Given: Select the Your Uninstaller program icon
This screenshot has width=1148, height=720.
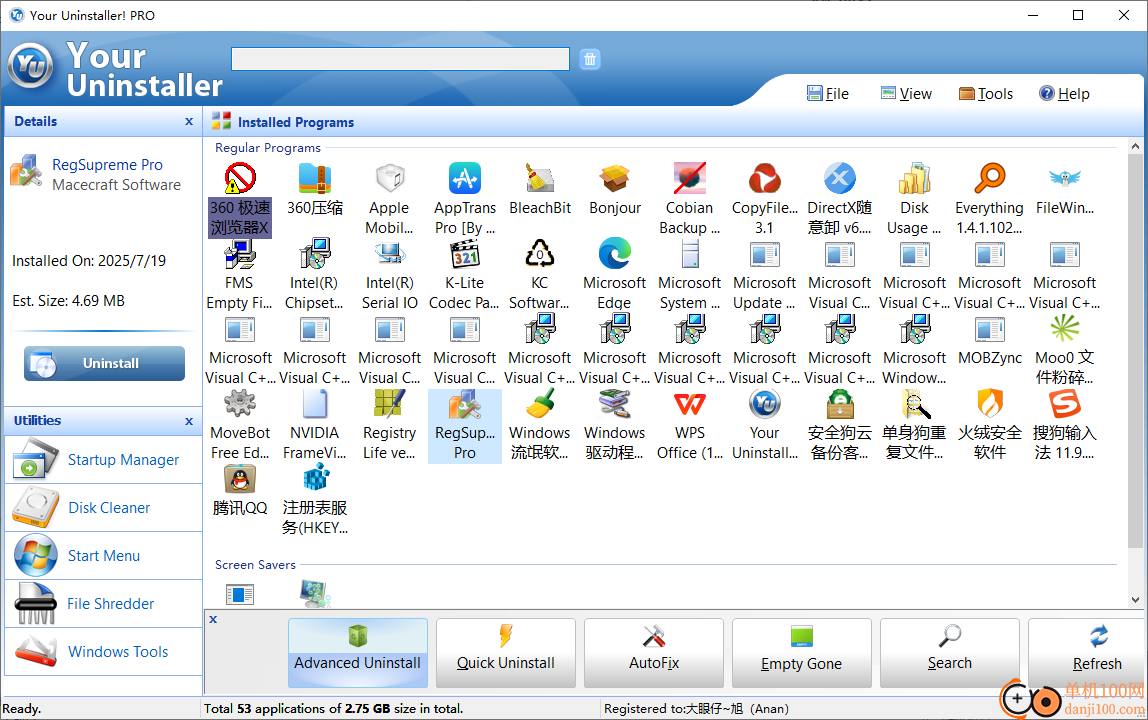Looking at the screenshot, I should pos(764,404).
